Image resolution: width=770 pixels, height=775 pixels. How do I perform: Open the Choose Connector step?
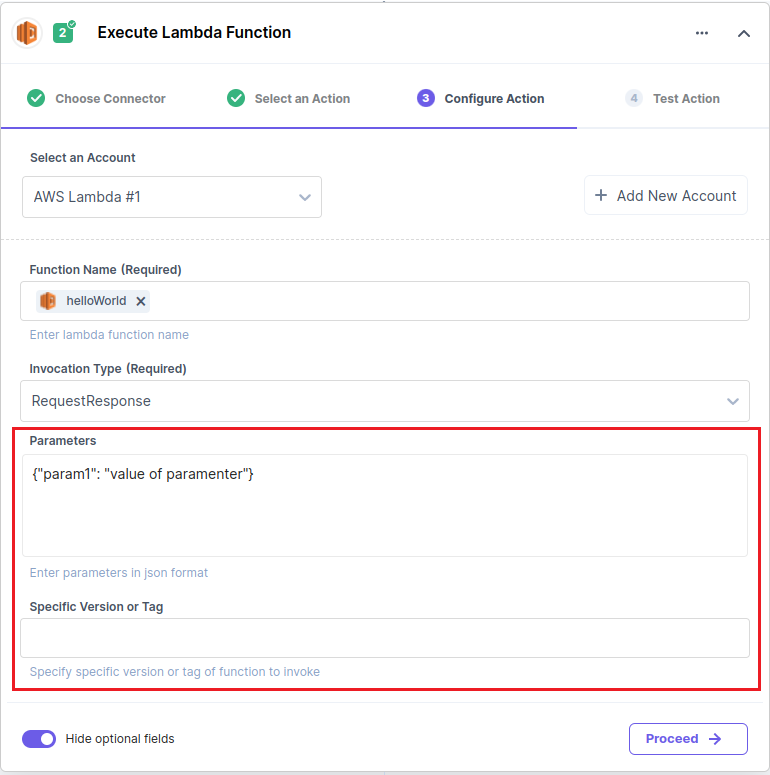point(96,98)
